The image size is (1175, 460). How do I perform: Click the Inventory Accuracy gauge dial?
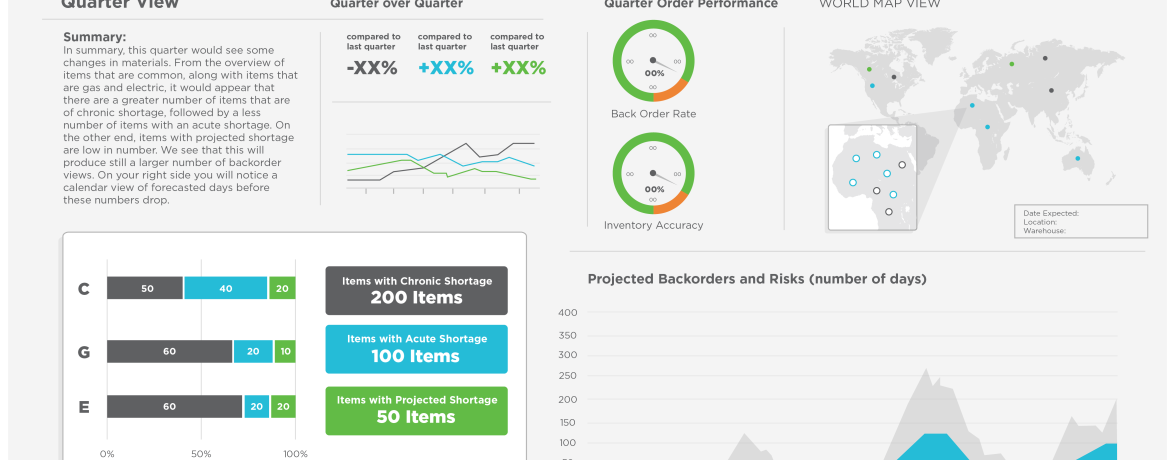tap(653, 172)
